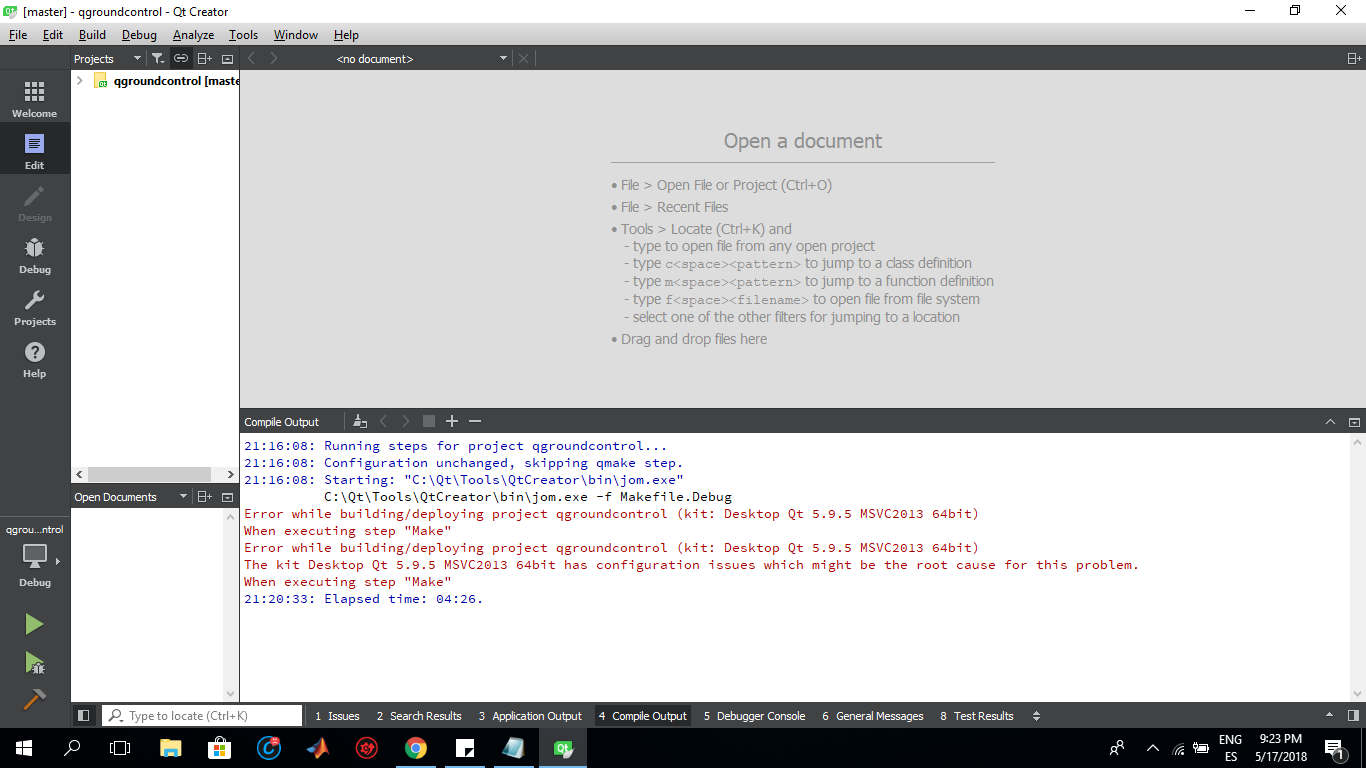Image resolution: width=1366 pixels, height=768 pixels.
Task: Toggle the left sidebar visibility
Action: tap(84, 716)
